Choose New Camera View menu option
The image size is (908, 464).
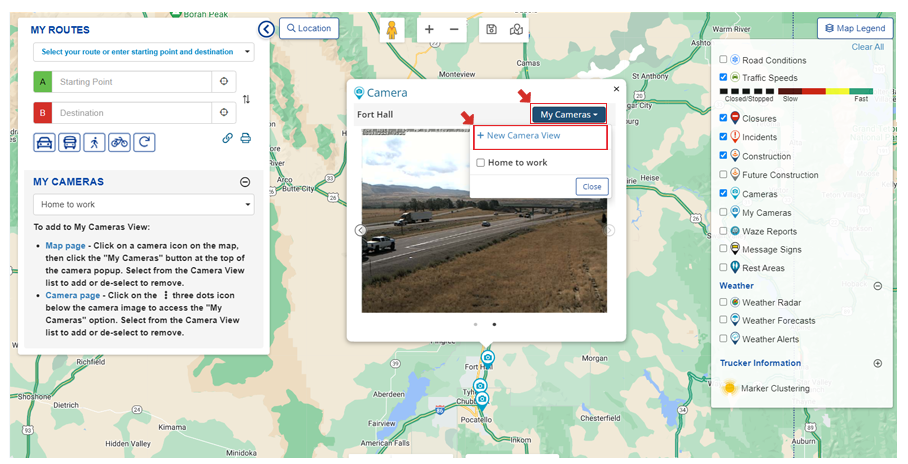tap(519, 136)
